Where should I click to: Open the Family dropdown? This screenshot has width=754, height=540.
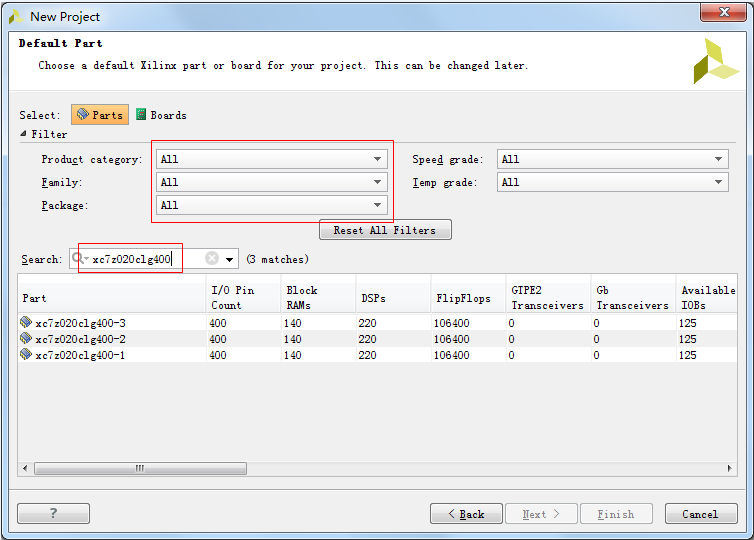pyautogui.click(x=270, y=182)
